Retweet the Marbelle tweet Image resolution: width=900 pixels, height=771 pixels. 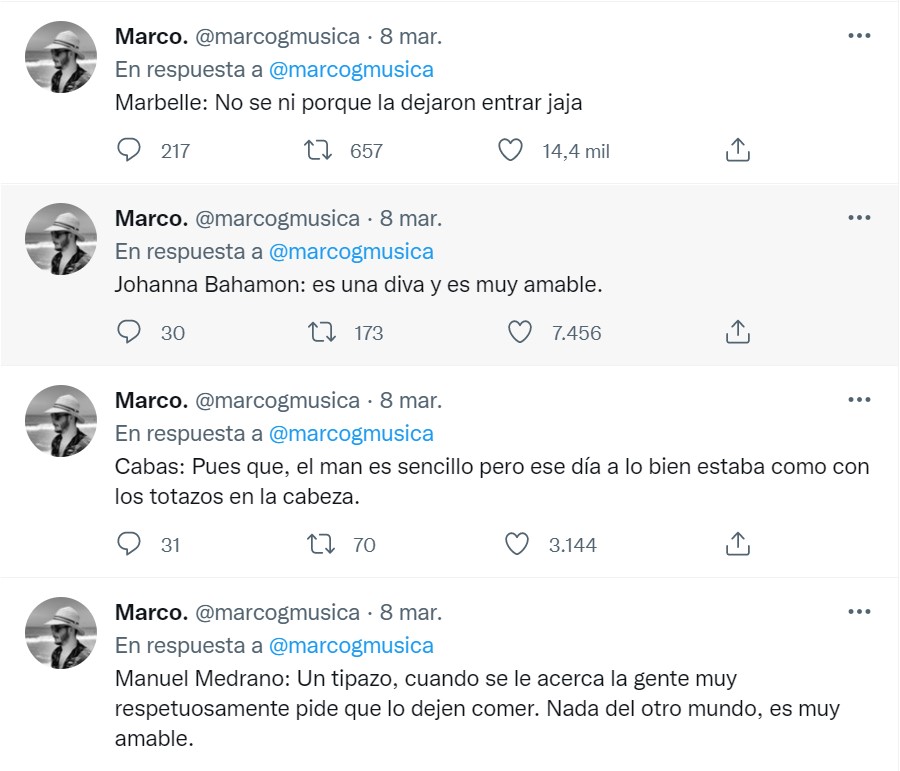pyautogui.click(x=318, y=151)
